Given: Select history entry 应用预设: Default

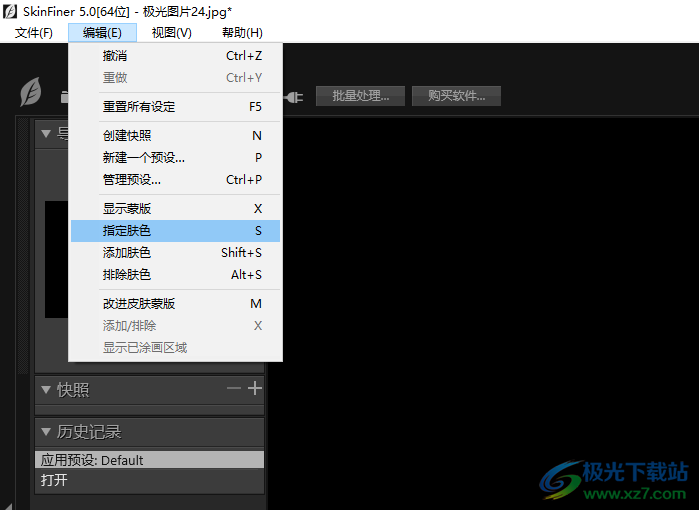Looking at the screenshot, I should (x=149, y=460).
